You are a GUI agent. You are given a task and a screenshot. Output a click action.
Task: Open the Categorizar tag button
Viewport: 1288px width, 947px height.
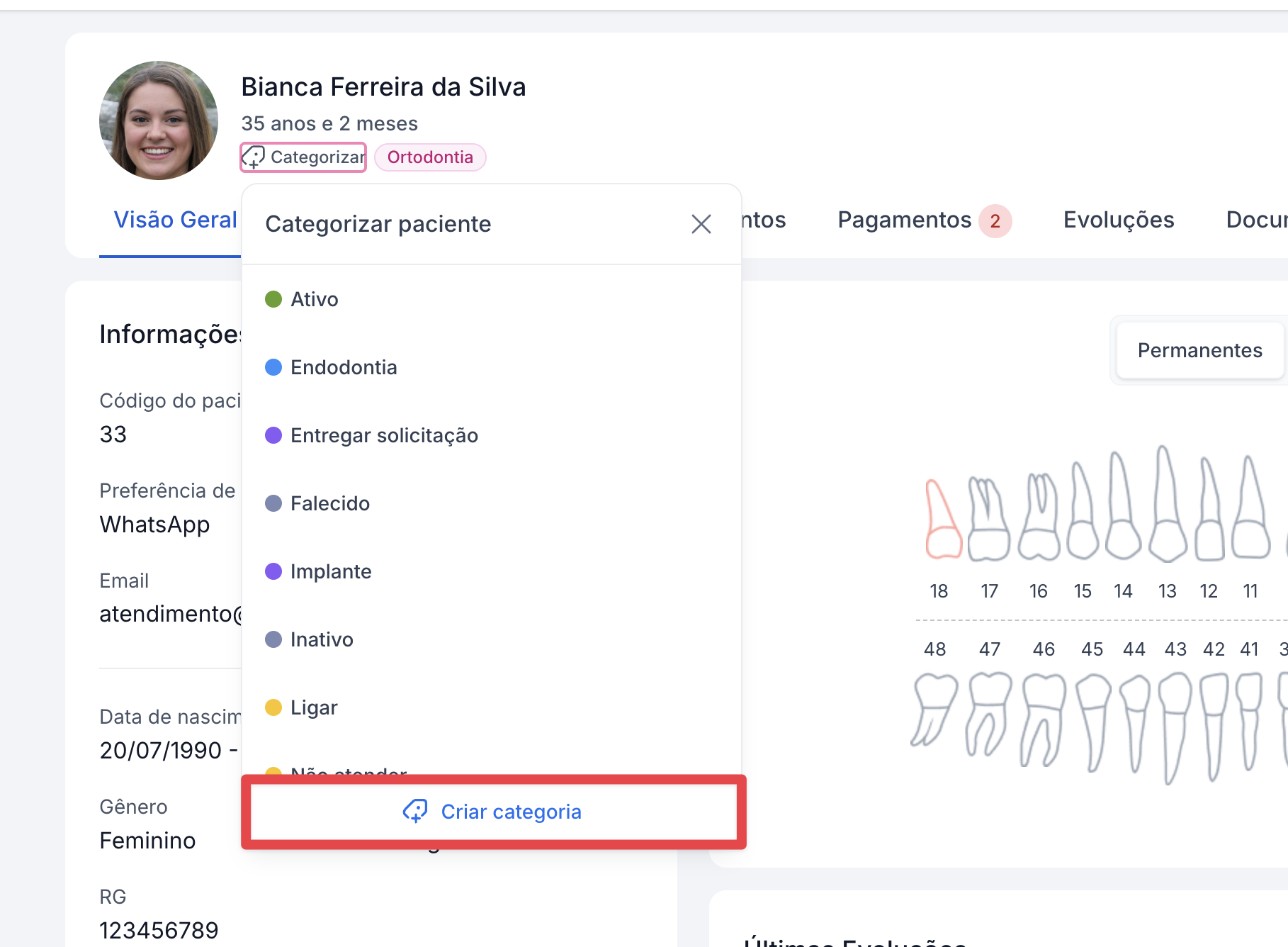pyautogui.click(x=304, y=157)
